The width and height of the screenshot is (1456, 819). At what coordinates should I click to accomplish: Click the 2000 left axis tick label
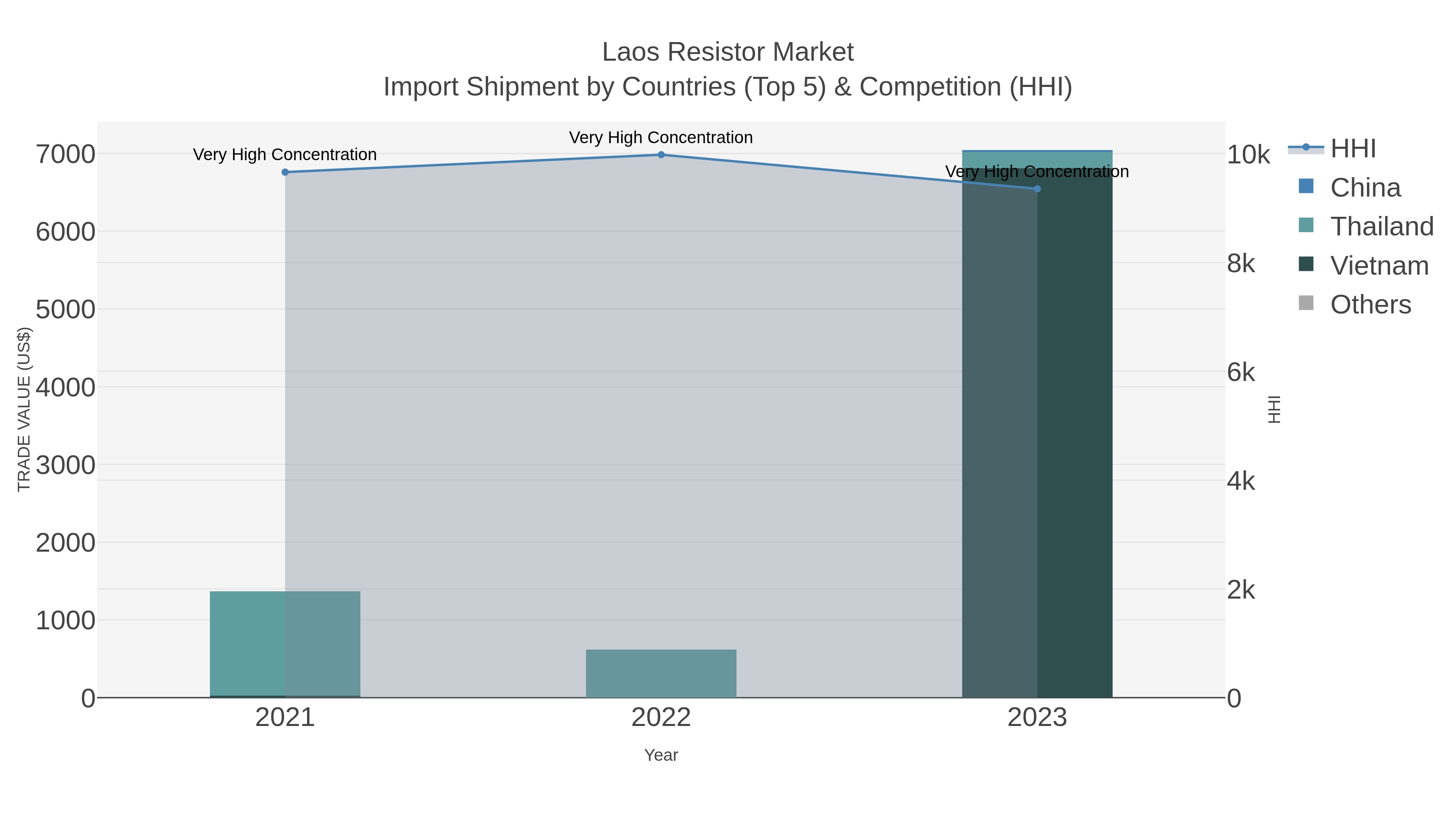pos(66,543)
